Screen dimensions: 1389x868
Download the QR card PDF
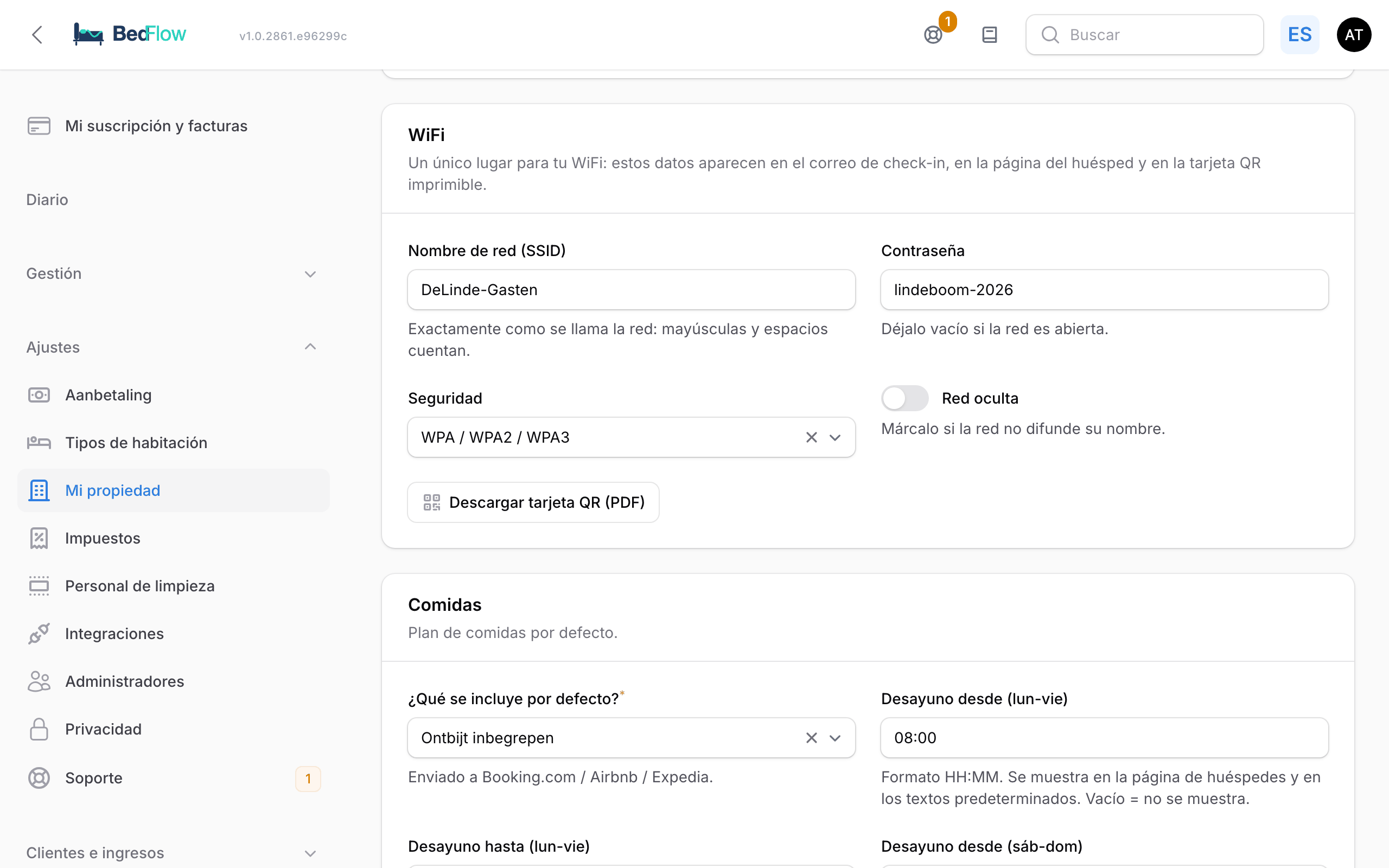(533, 502)
